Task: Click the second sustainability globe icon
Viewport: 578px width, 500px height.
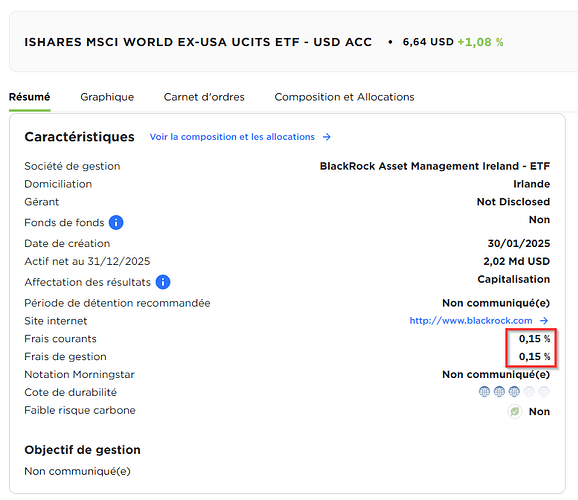Action: click(x=499, y=392)
